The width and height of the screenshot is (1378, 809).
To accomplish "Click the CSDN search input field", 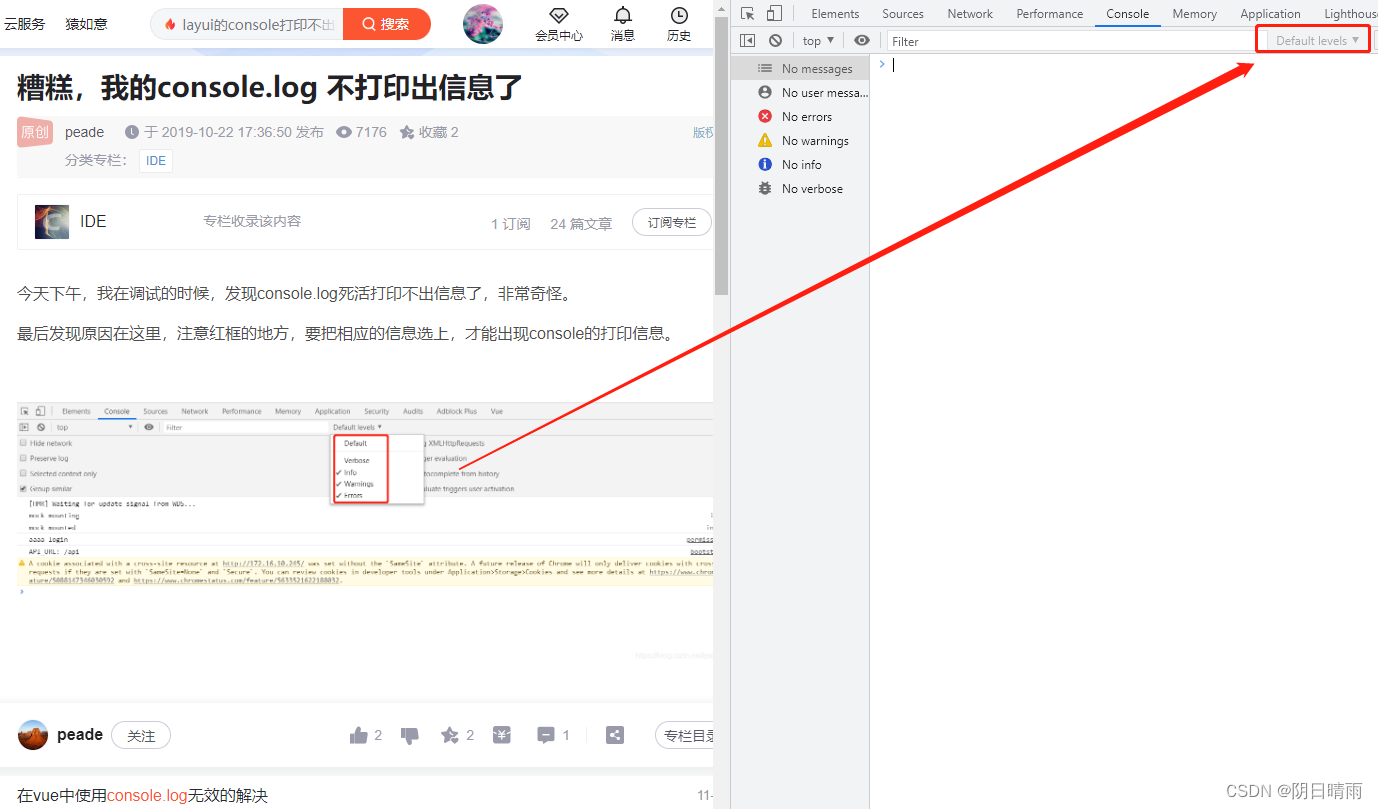I will click(247, 24).
